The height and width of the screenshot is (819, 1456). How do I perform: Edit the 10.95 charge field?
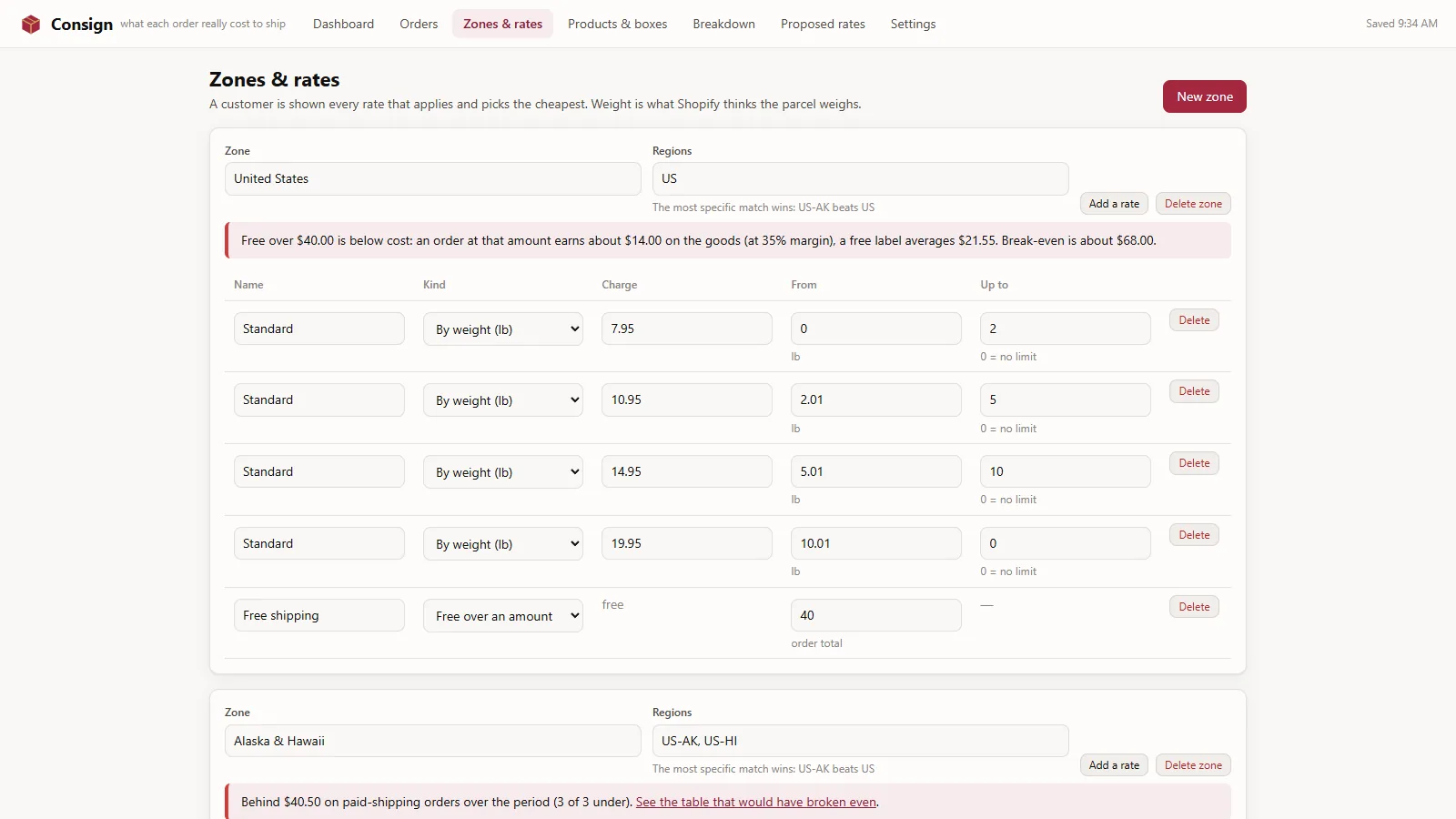click(x=687, y=399)
